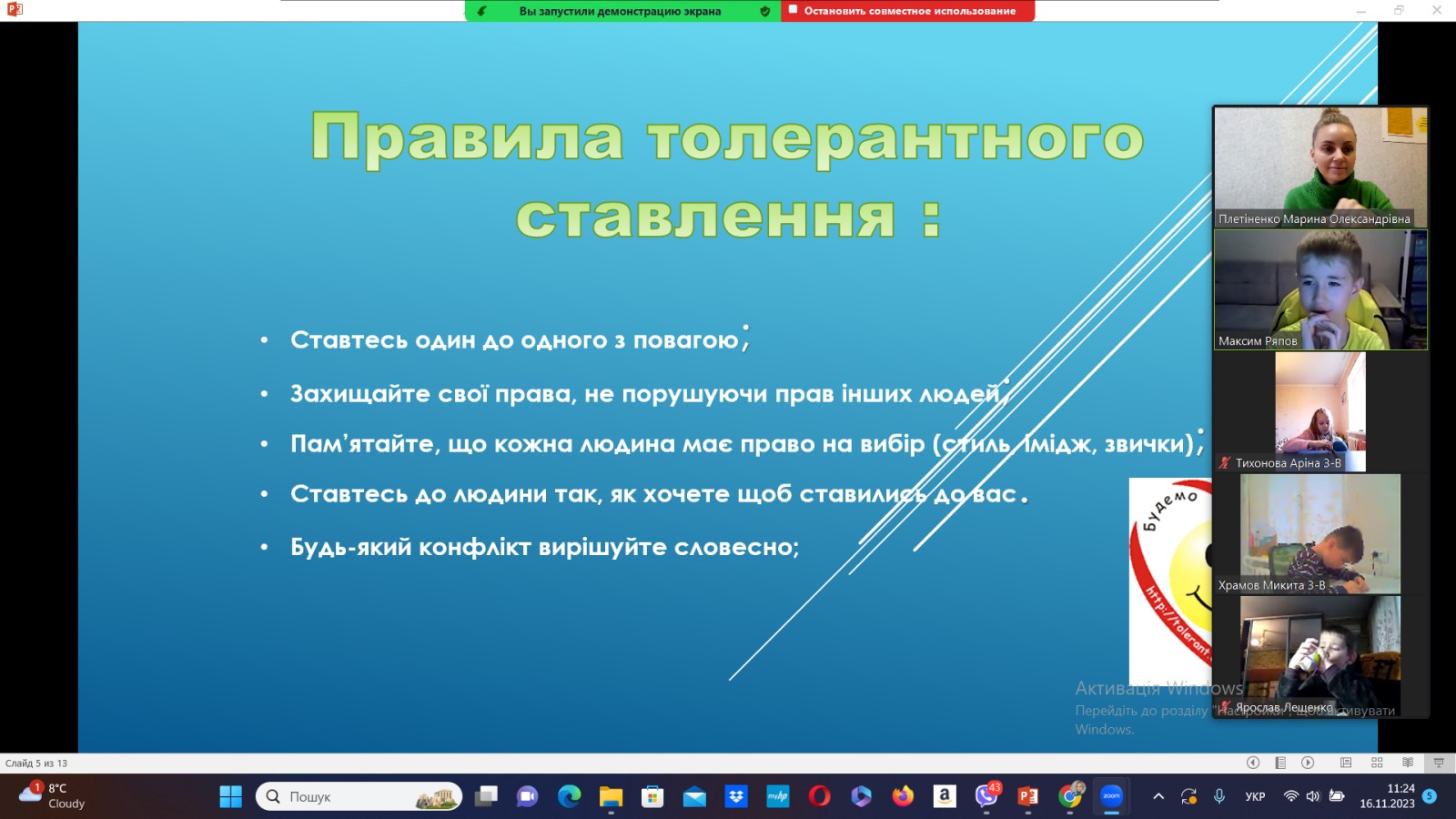Select Храмов Микита 3-В video tile
The image size is (1456, 819).
pyautogui.click(x=1320, y=534)
